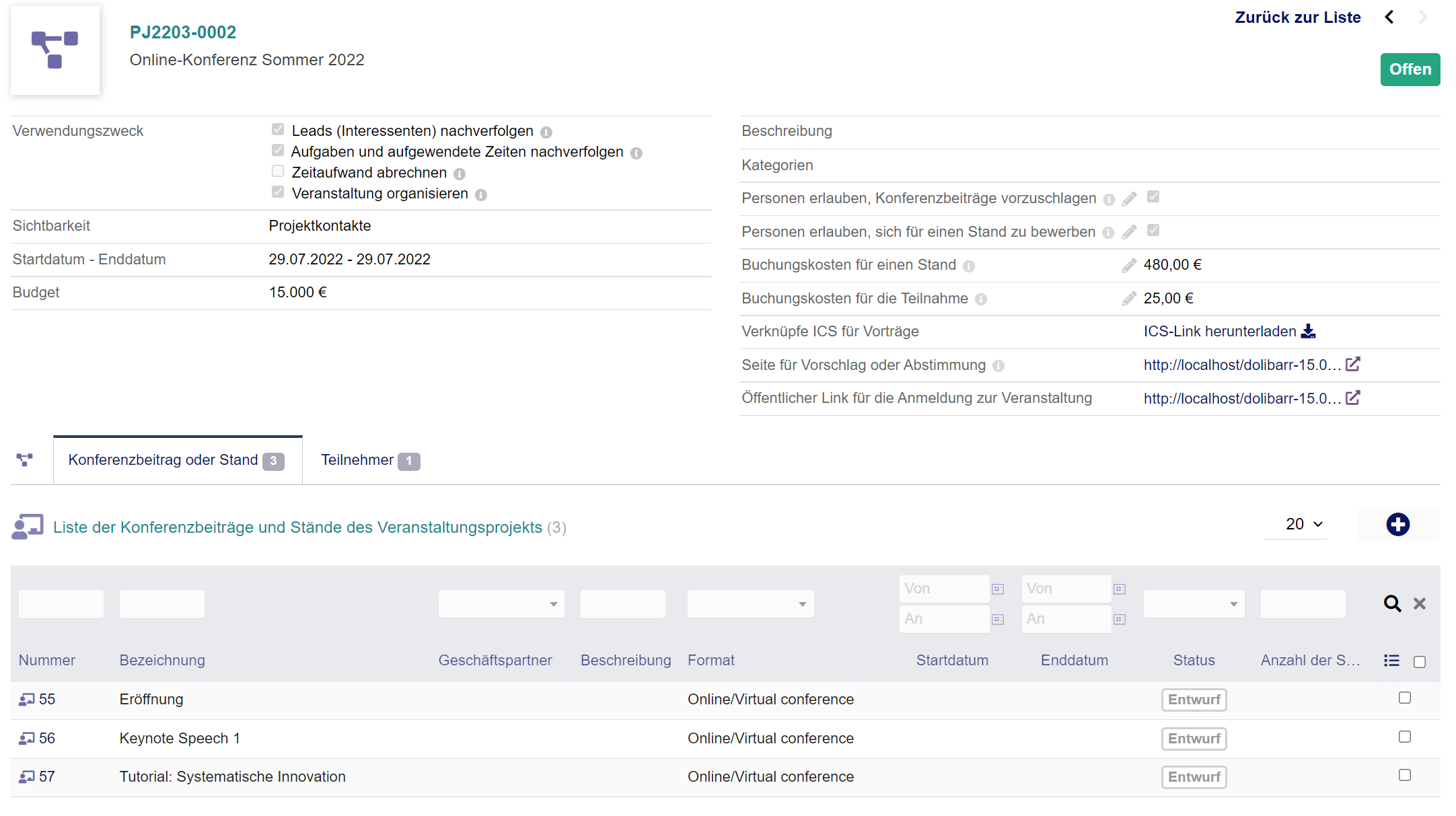The height and width of the screenshot is (816, 1456).
Task: Click Enddatum An date input
Action: pos(1066,619)
